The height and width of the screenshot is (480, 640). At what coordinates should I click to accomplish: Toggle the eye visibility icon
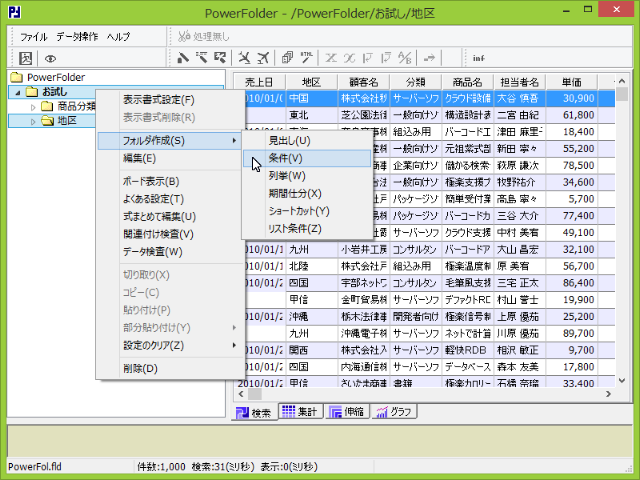click(50, 58)
